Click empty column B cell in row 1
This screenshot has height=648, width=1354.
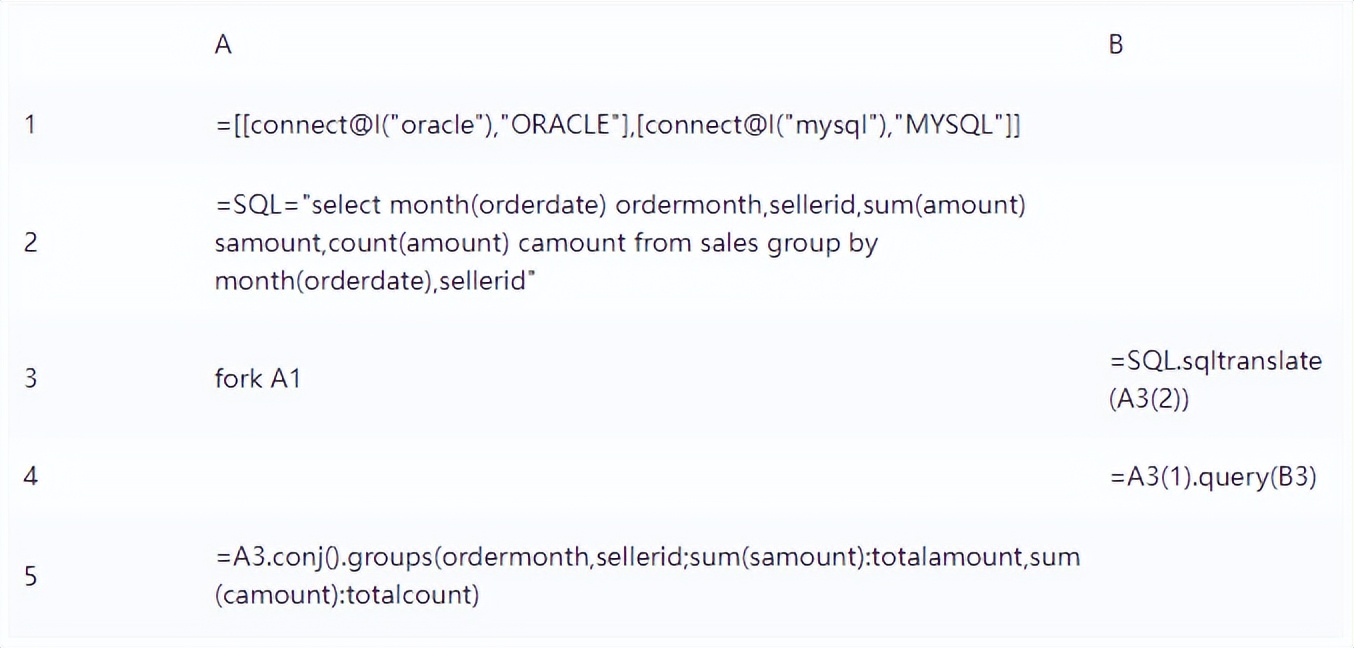(x=1220, y=127)
